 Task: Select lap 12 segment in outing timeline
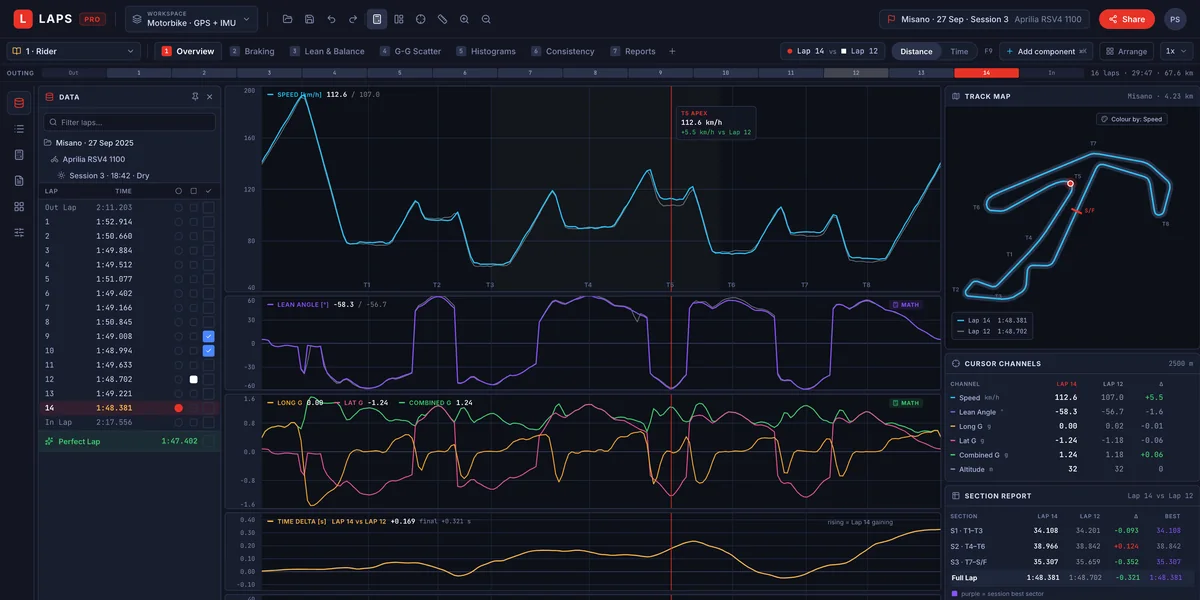tap(856, 73)
